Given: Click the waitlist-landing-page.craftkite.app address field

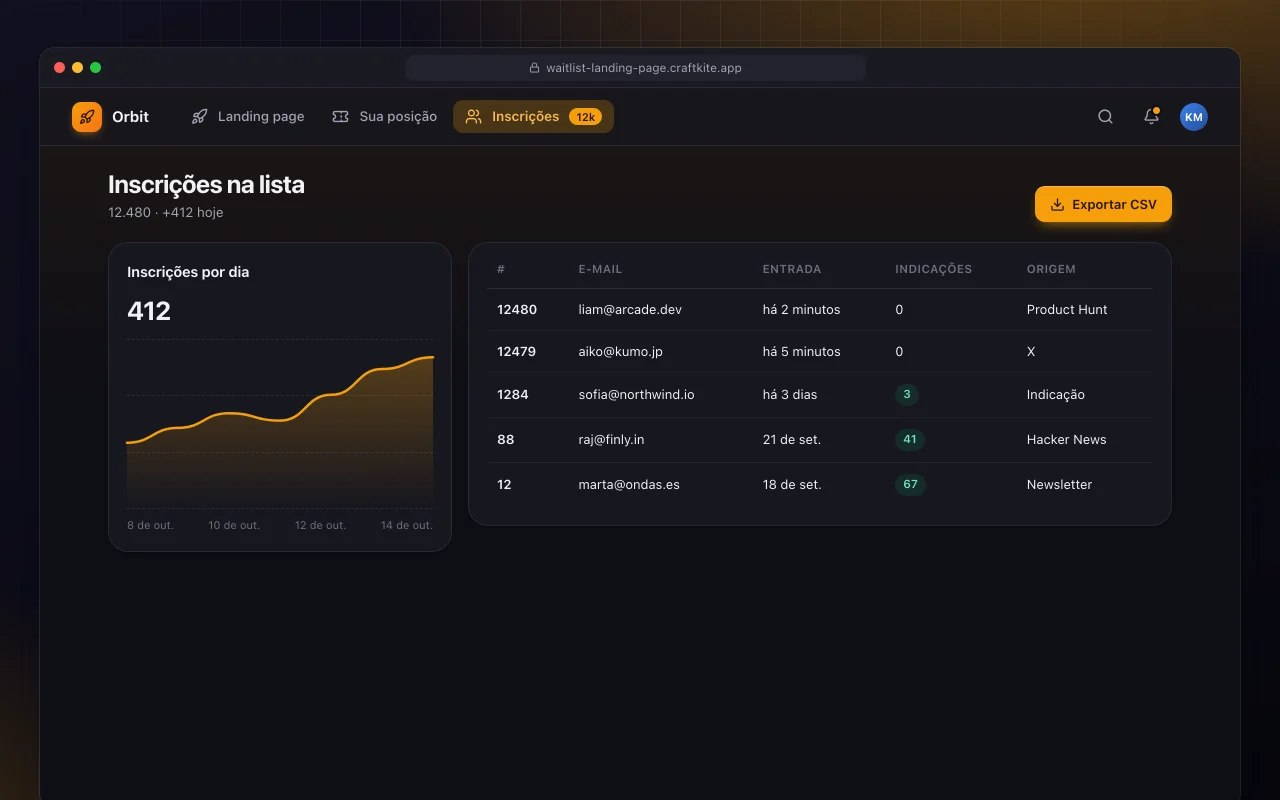Looking at the screenshot, I should 636,68.
